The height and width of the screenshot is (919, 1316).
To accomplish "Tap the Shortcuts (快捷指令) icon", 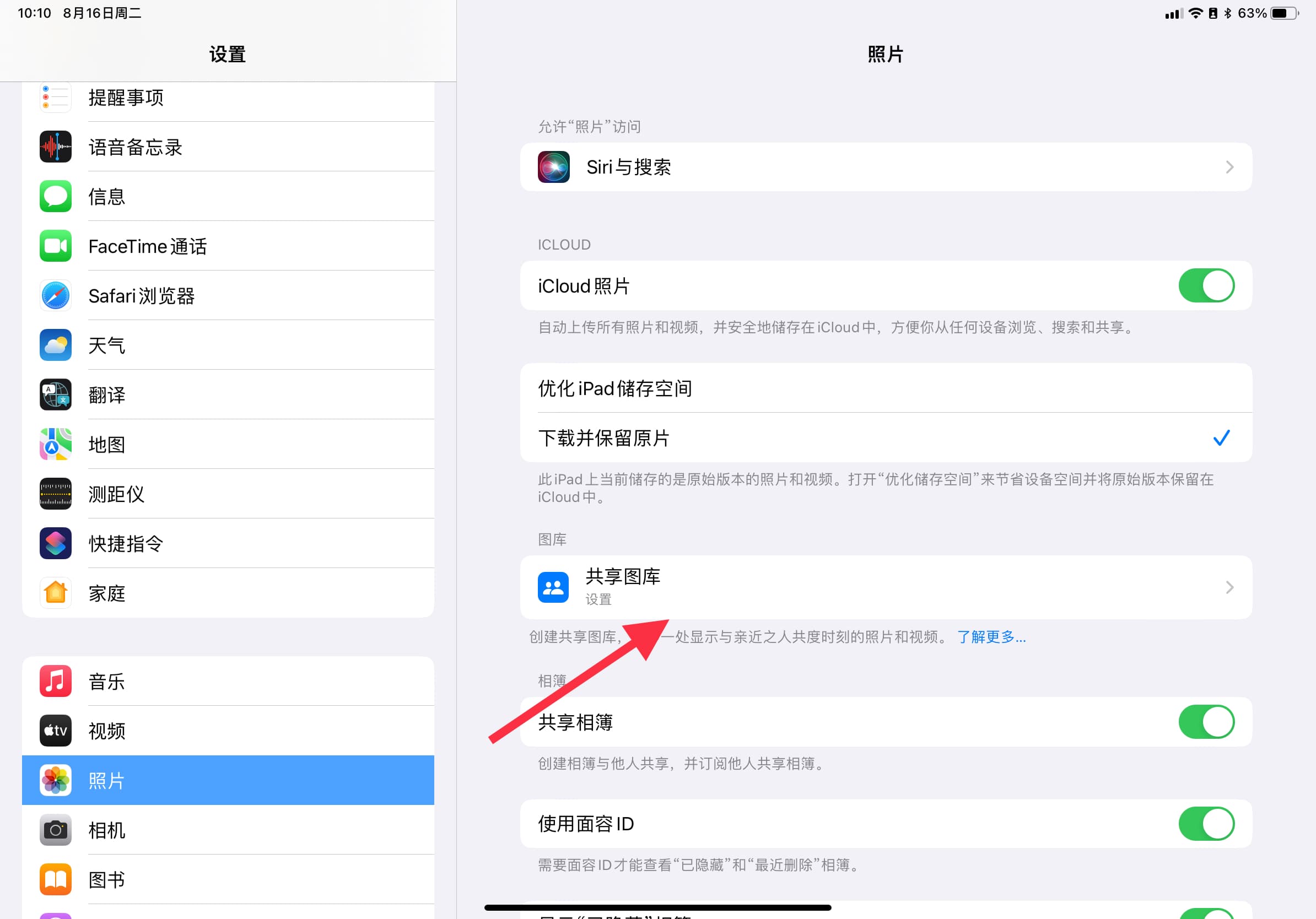I will pos(56,543).
